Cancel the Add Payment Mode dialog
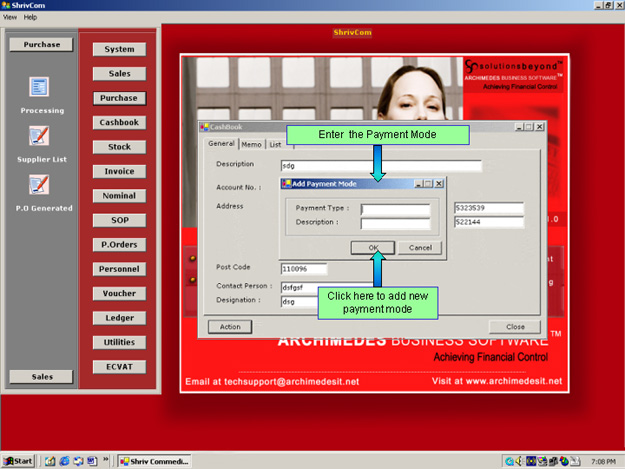 coord(419,247)
